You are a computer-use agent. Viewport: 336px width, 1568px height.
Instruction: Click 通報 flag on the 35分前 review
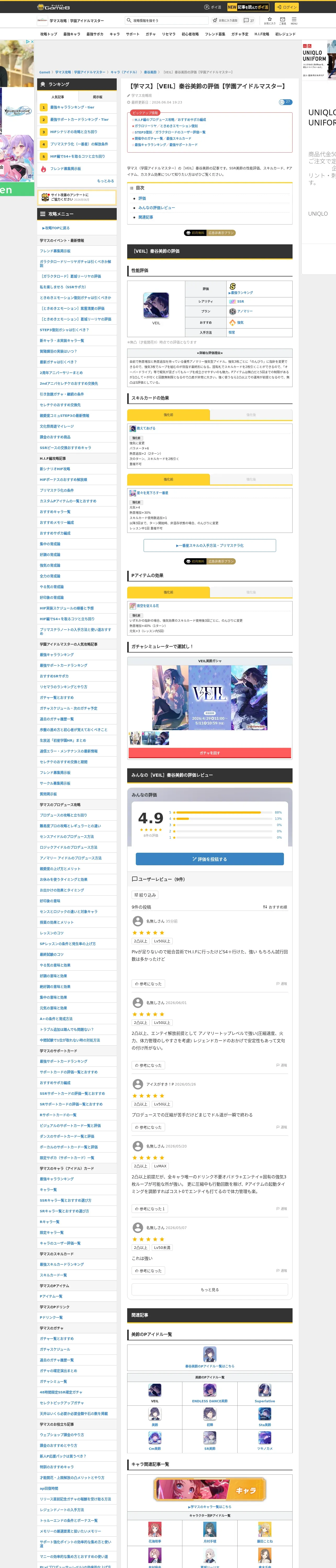(282, 984)
